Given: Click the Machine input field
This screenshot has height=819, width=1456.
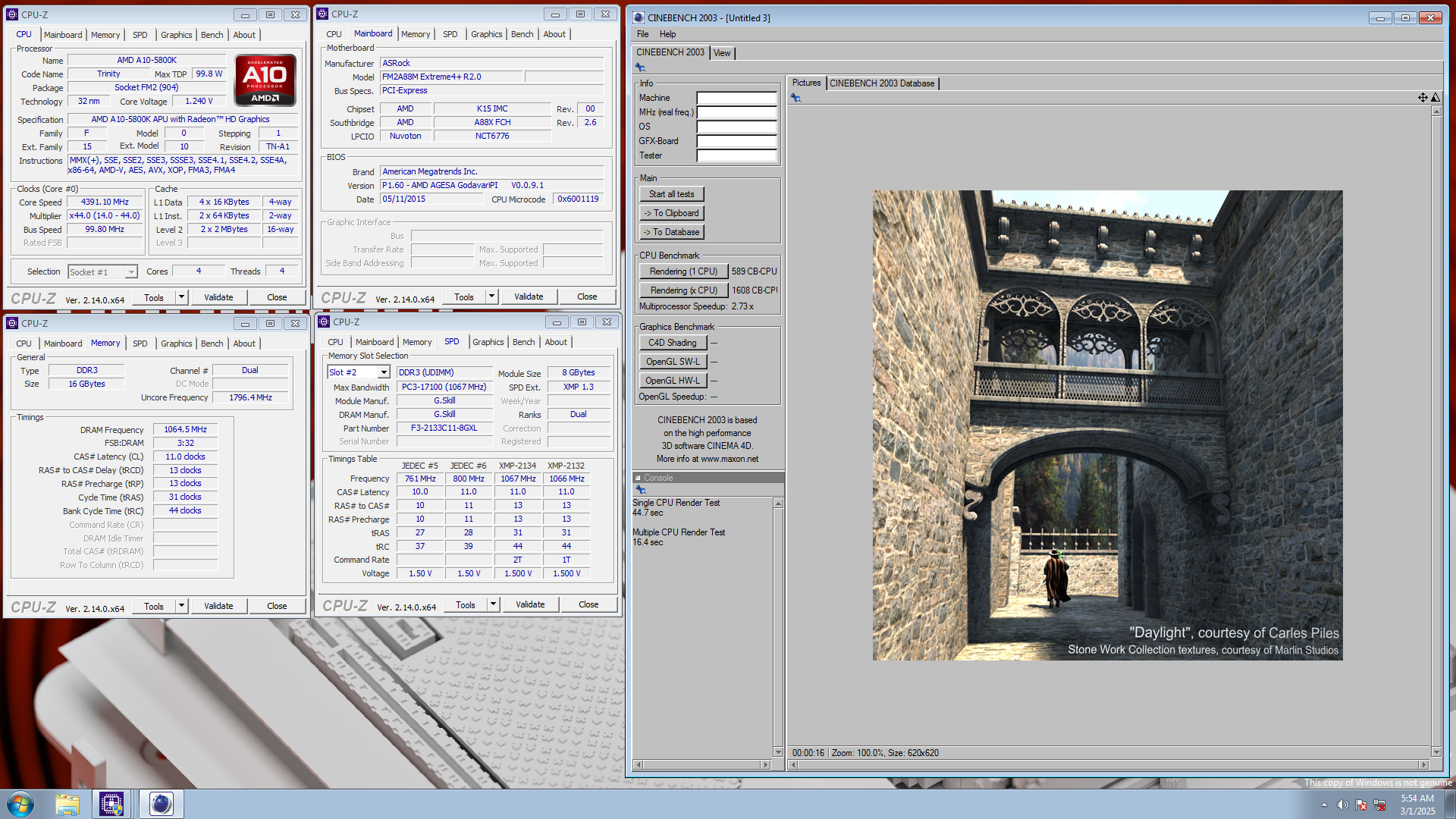Looking at the screenshot, I should (736, 98).
